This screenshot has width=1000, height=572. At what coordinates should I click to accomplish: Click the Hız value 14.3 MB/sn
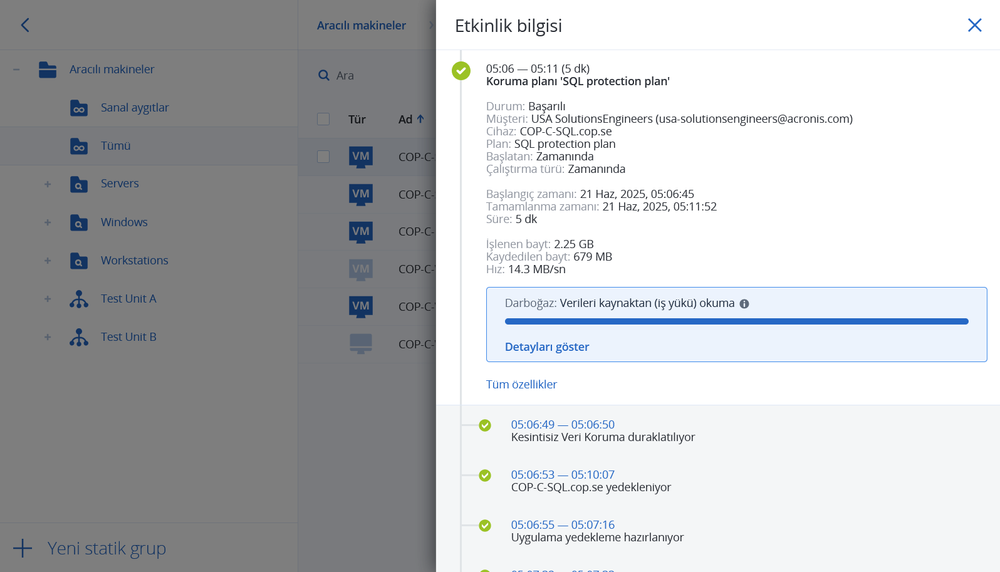coord(536,269)
